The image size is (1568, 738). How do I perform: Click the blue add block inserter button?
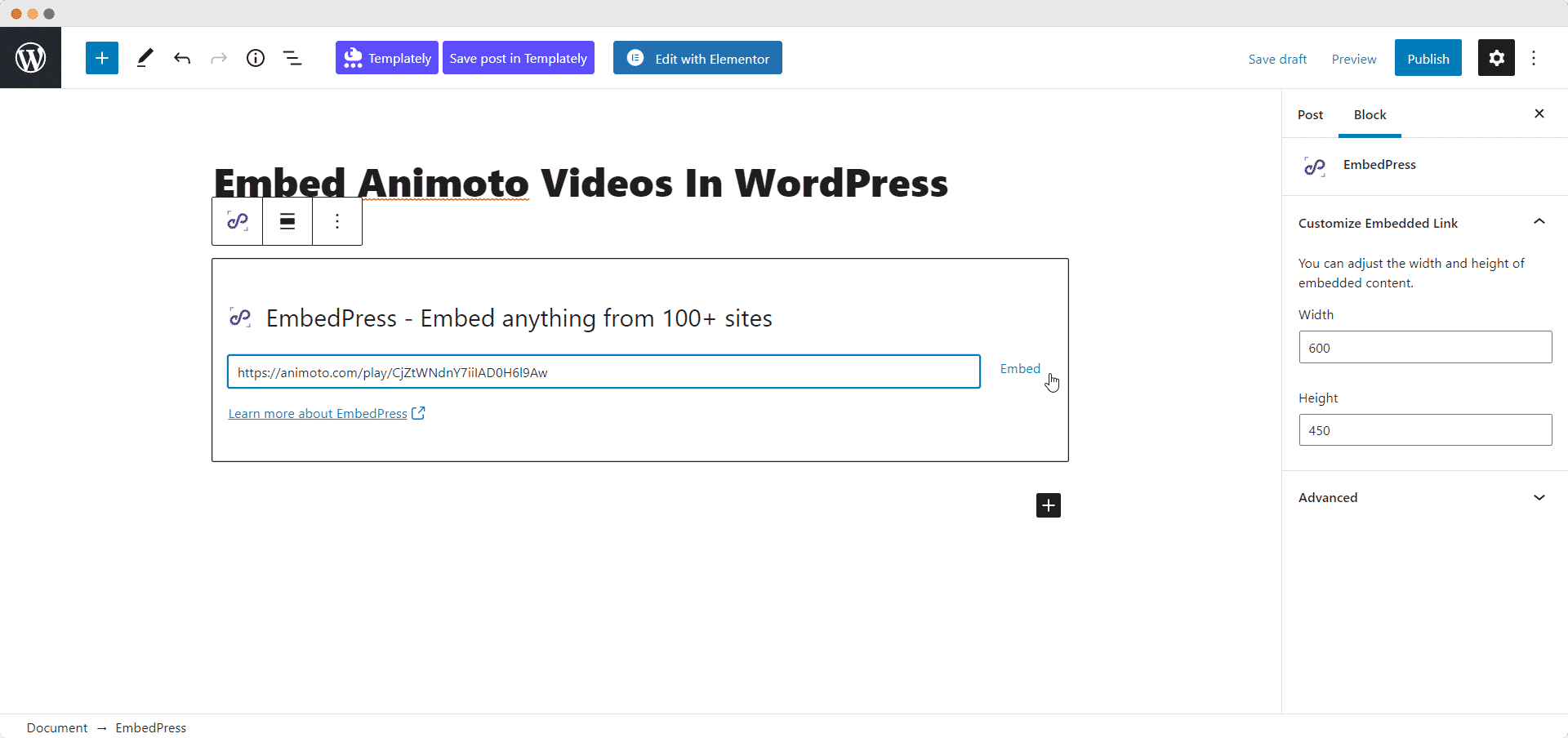pos(102,58)
